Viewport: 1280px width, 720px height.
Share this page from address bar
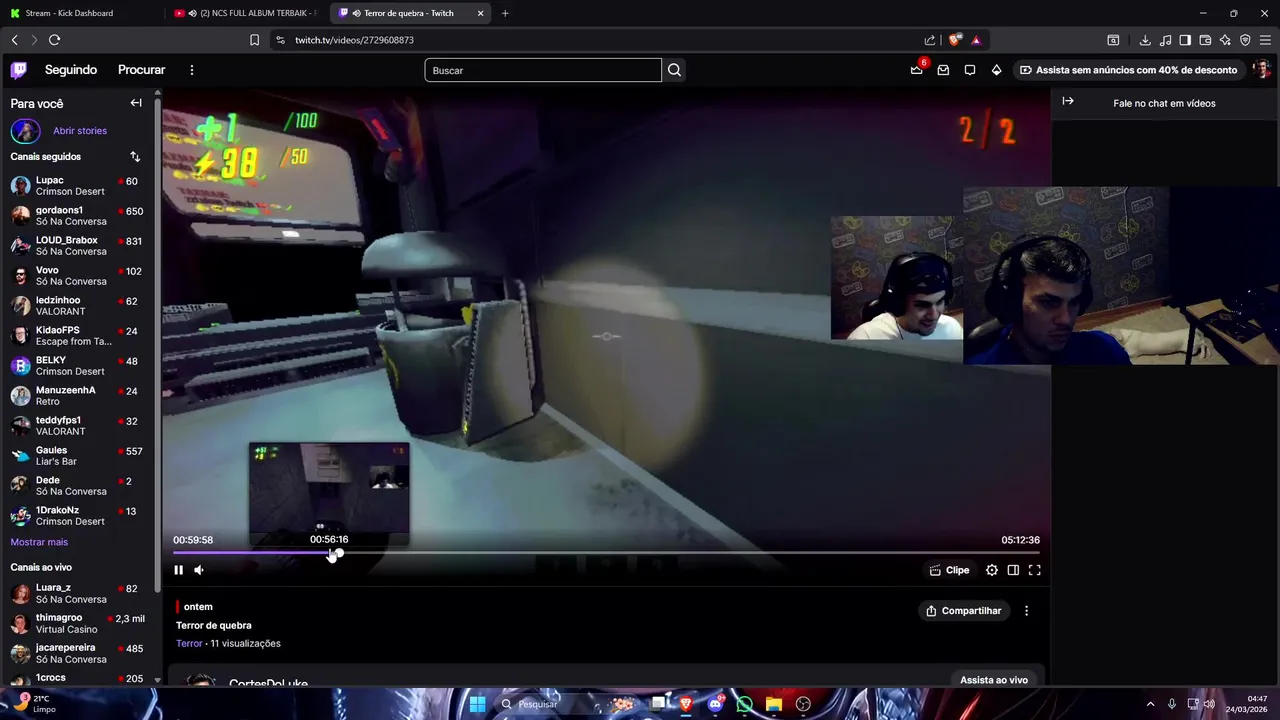click(930, 40)
